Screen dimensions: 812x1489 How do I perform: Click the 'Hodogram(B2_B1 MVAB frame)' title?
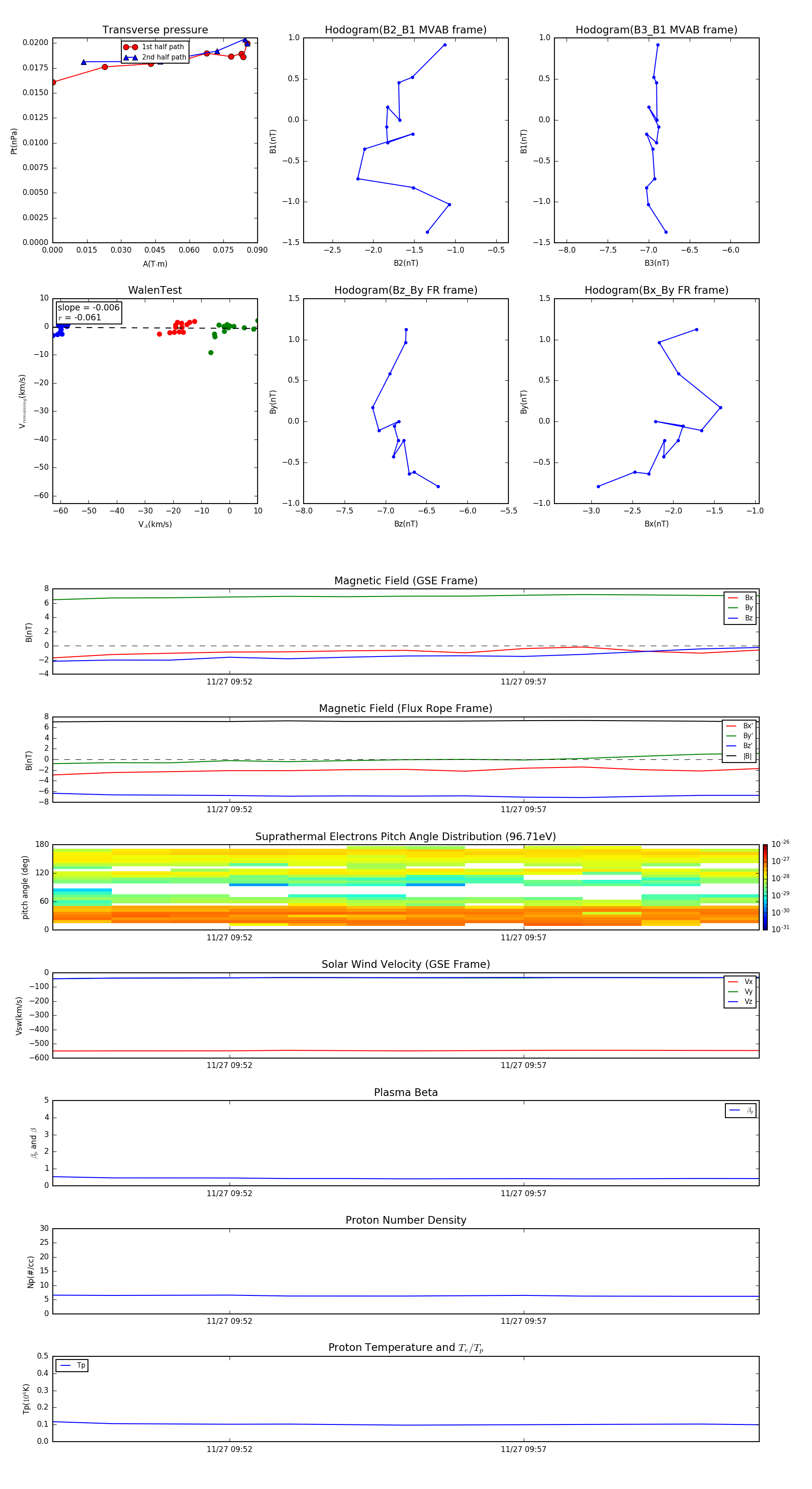pos(406,30)
